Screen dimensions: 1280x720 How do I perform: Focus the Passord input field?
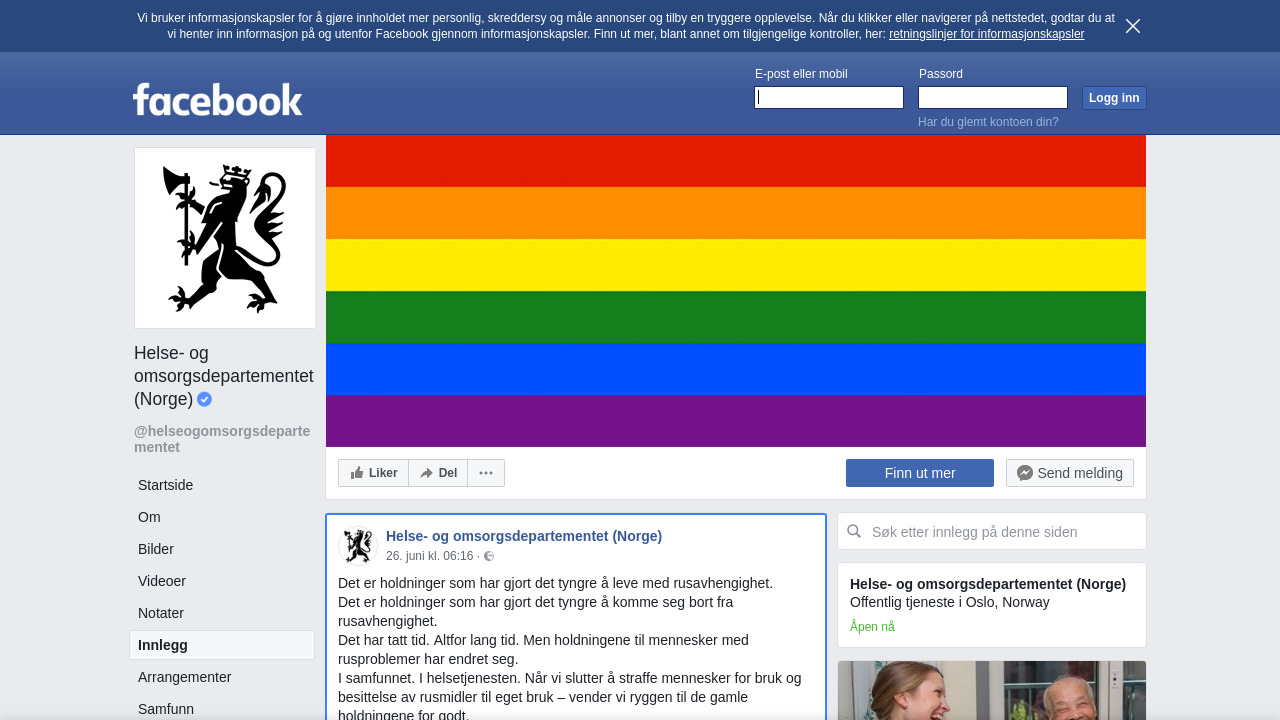click(x=993, y=97)
